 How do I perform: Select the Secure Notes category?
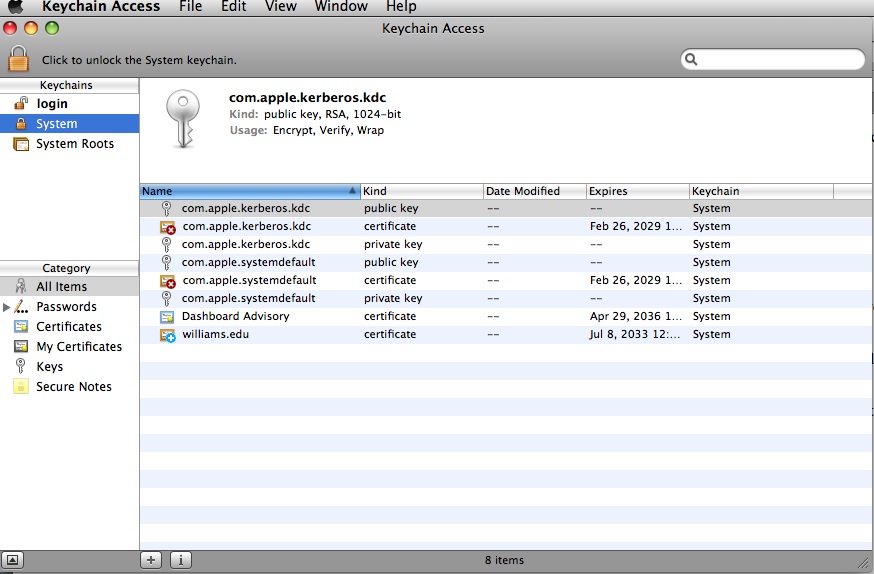point(70,387)
